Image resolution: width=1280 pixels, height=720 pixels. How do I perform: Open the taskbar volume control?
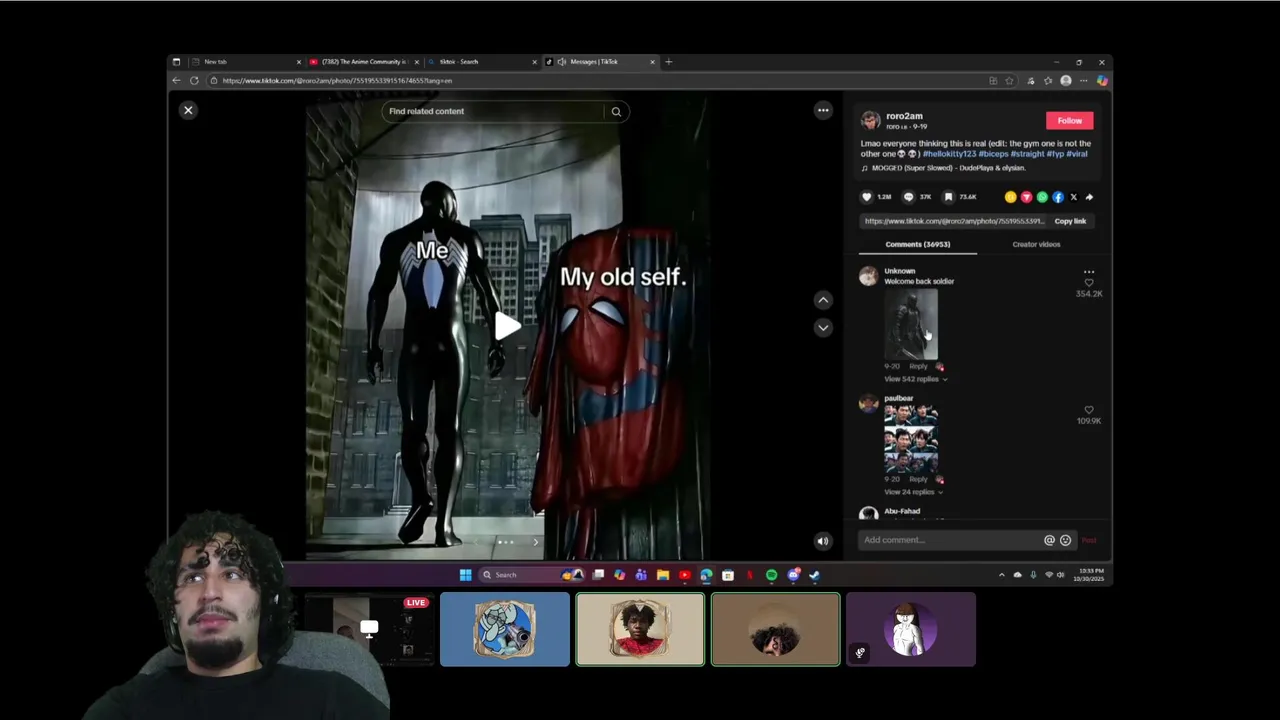[1061, 575]
